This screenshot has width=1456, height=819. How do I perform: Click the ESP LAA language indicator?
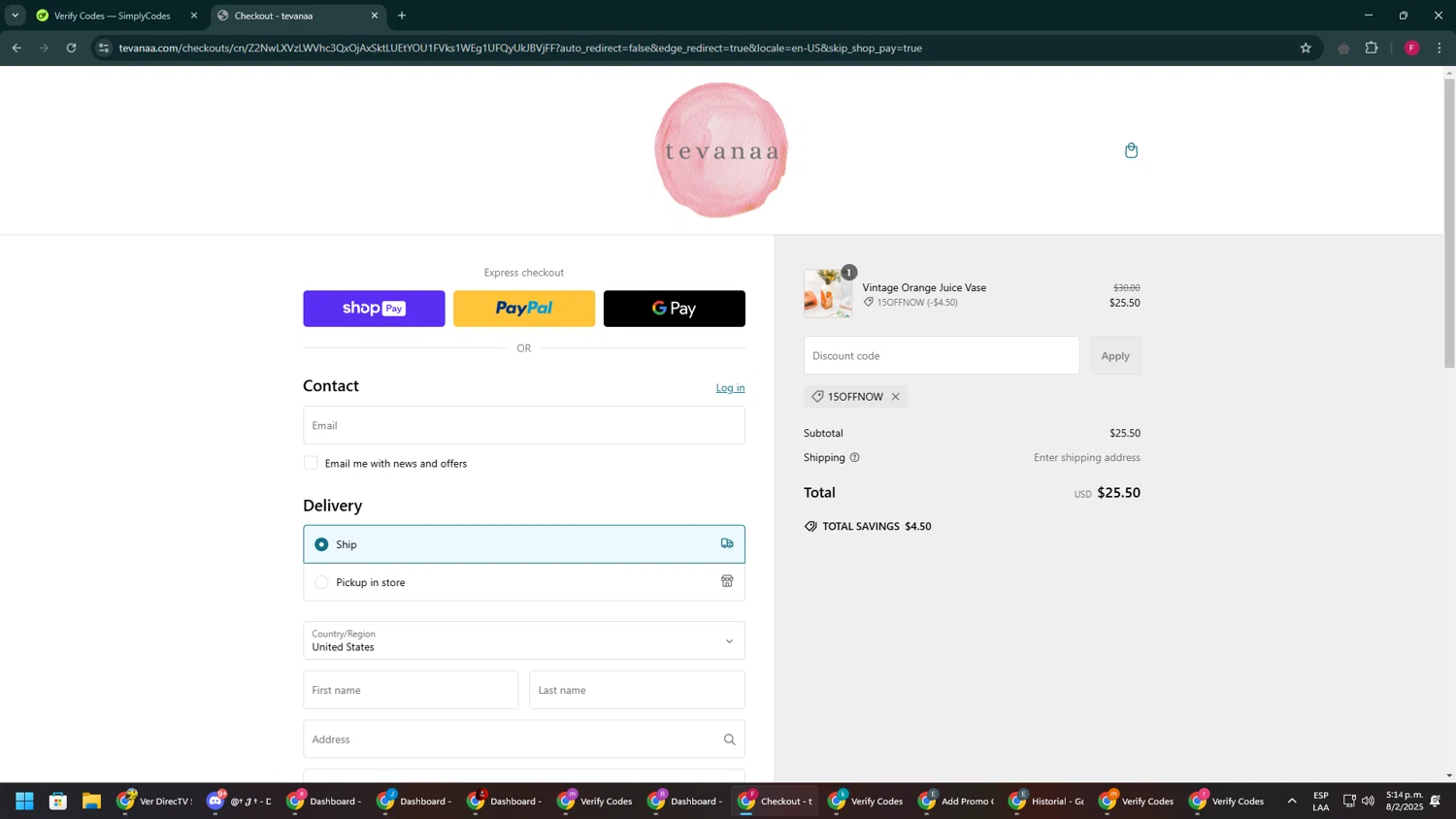[1321, 802]
